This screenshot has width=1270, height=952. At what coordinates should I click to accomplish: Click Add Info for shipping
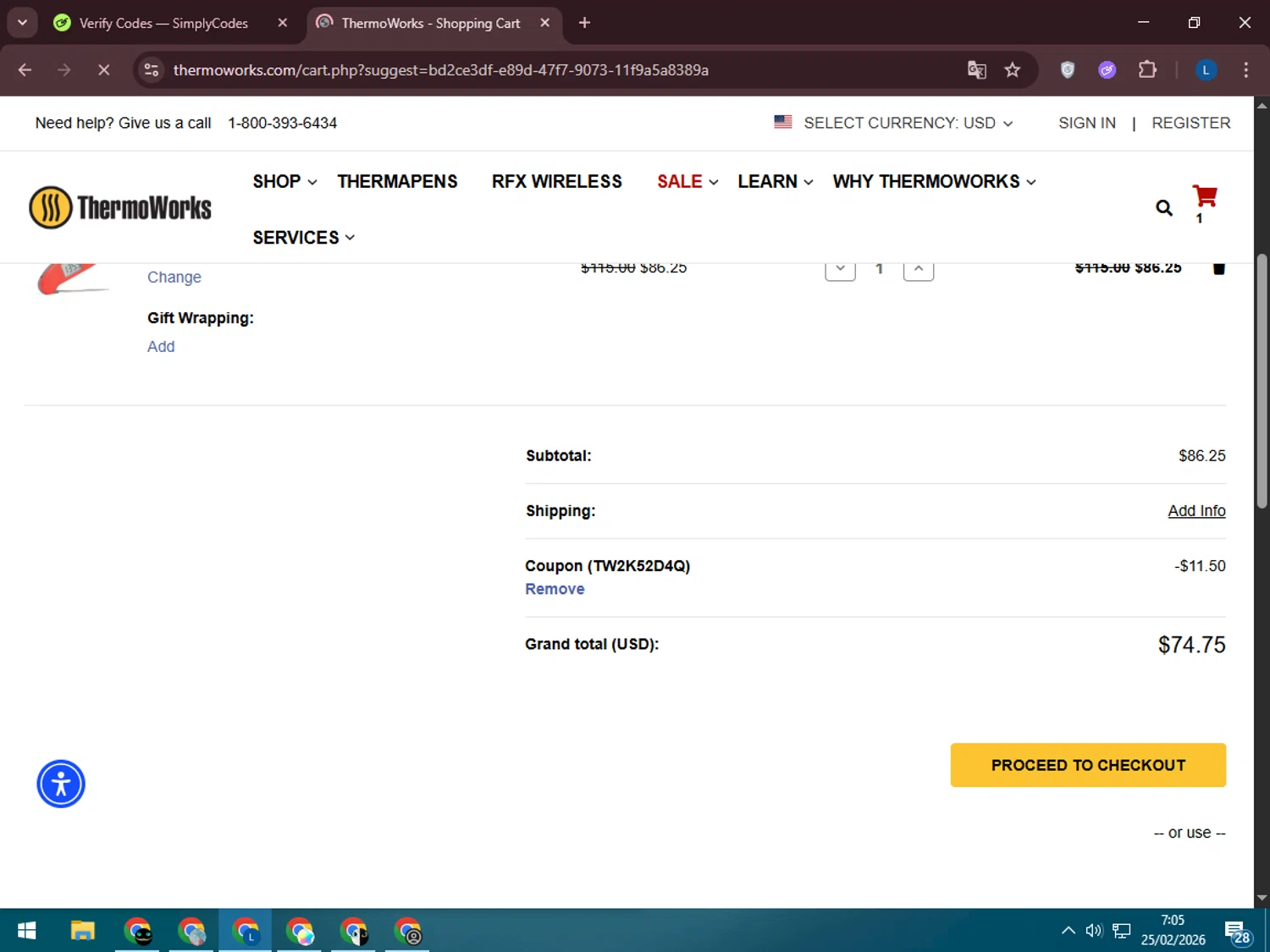1196,510
